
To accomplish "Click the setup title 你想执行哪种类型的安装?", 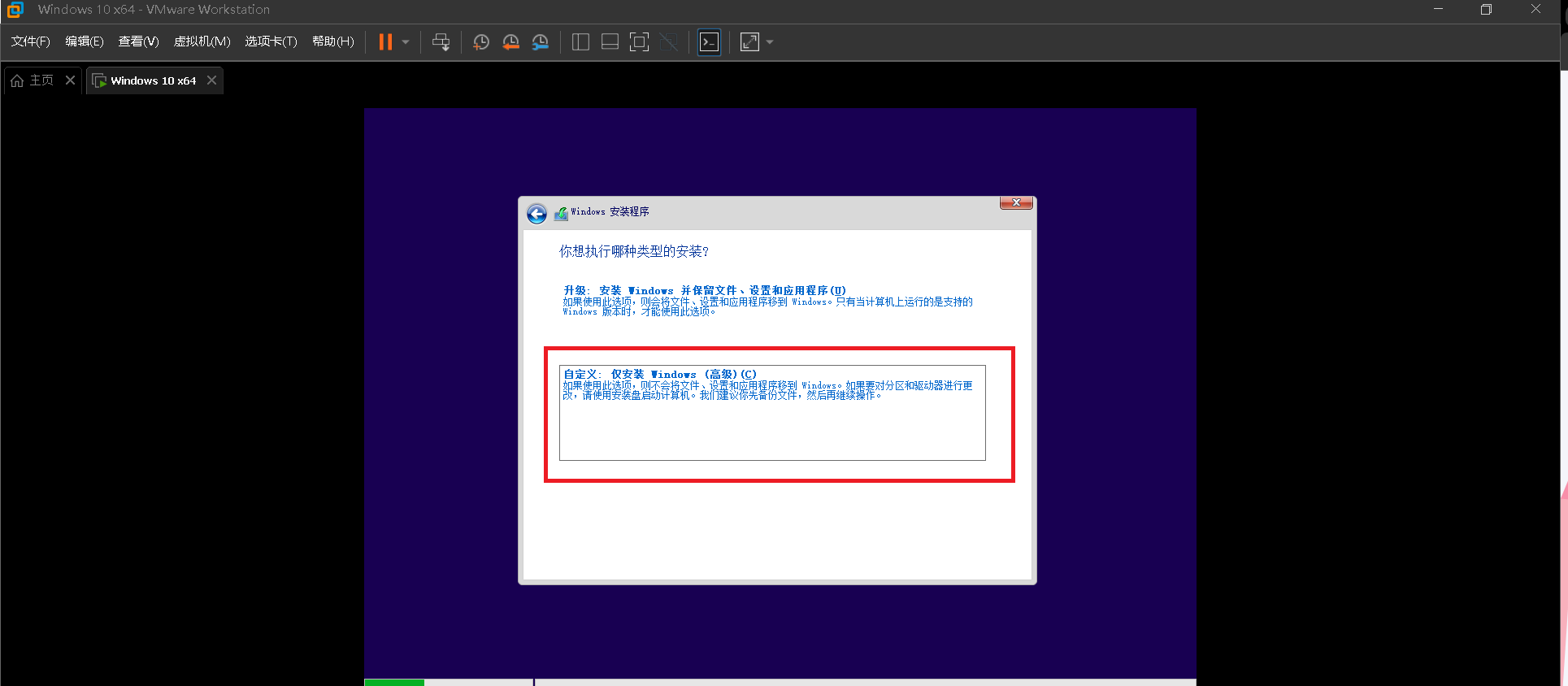I will tap(634, 251).
